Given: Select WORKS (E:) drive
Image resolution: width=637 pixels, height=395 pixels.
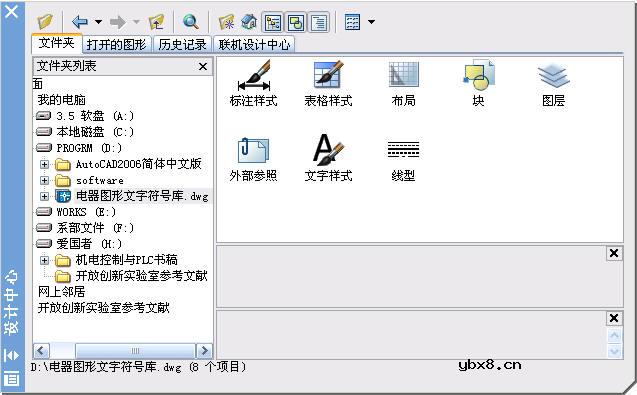Looking at the screenshot, I should (76, 212).
